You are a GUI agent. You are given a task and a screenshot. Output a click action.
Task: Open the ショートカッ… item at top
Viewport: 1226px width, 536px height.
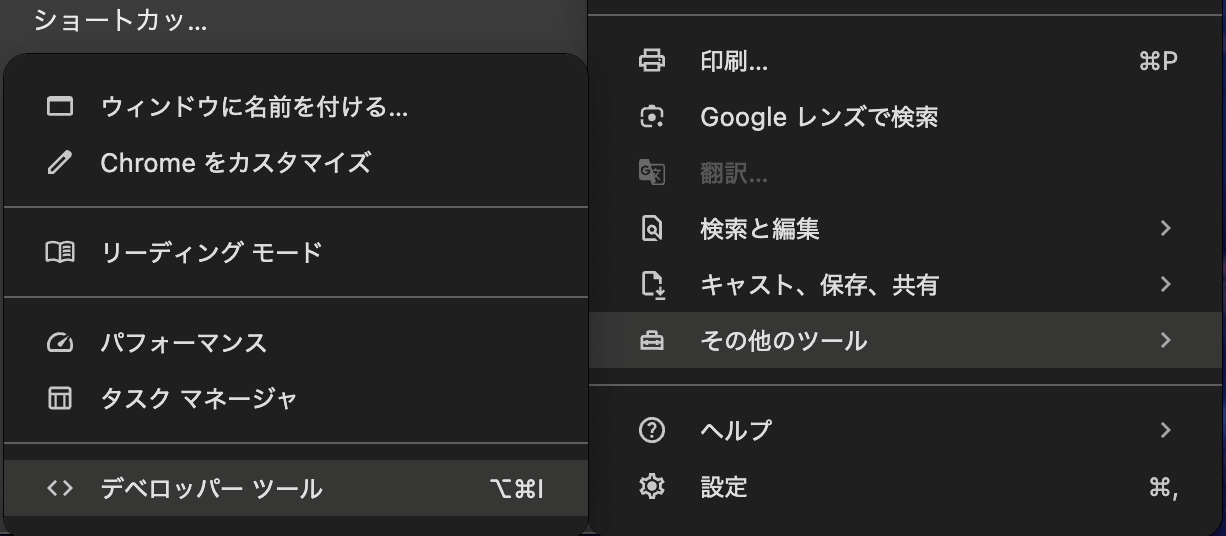[x=121, y=21]
